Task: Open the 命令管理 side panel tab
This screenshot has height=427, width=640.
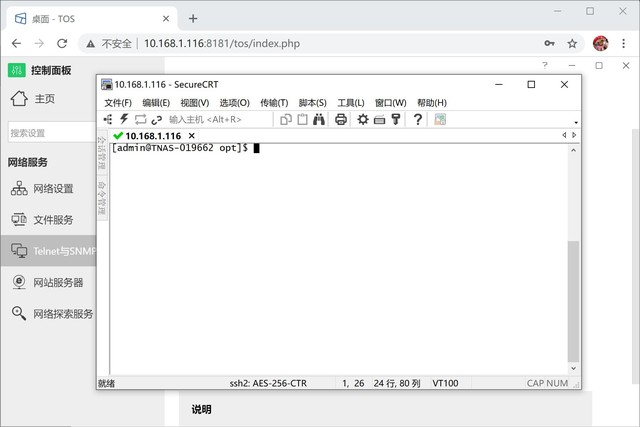Action: 102,197
